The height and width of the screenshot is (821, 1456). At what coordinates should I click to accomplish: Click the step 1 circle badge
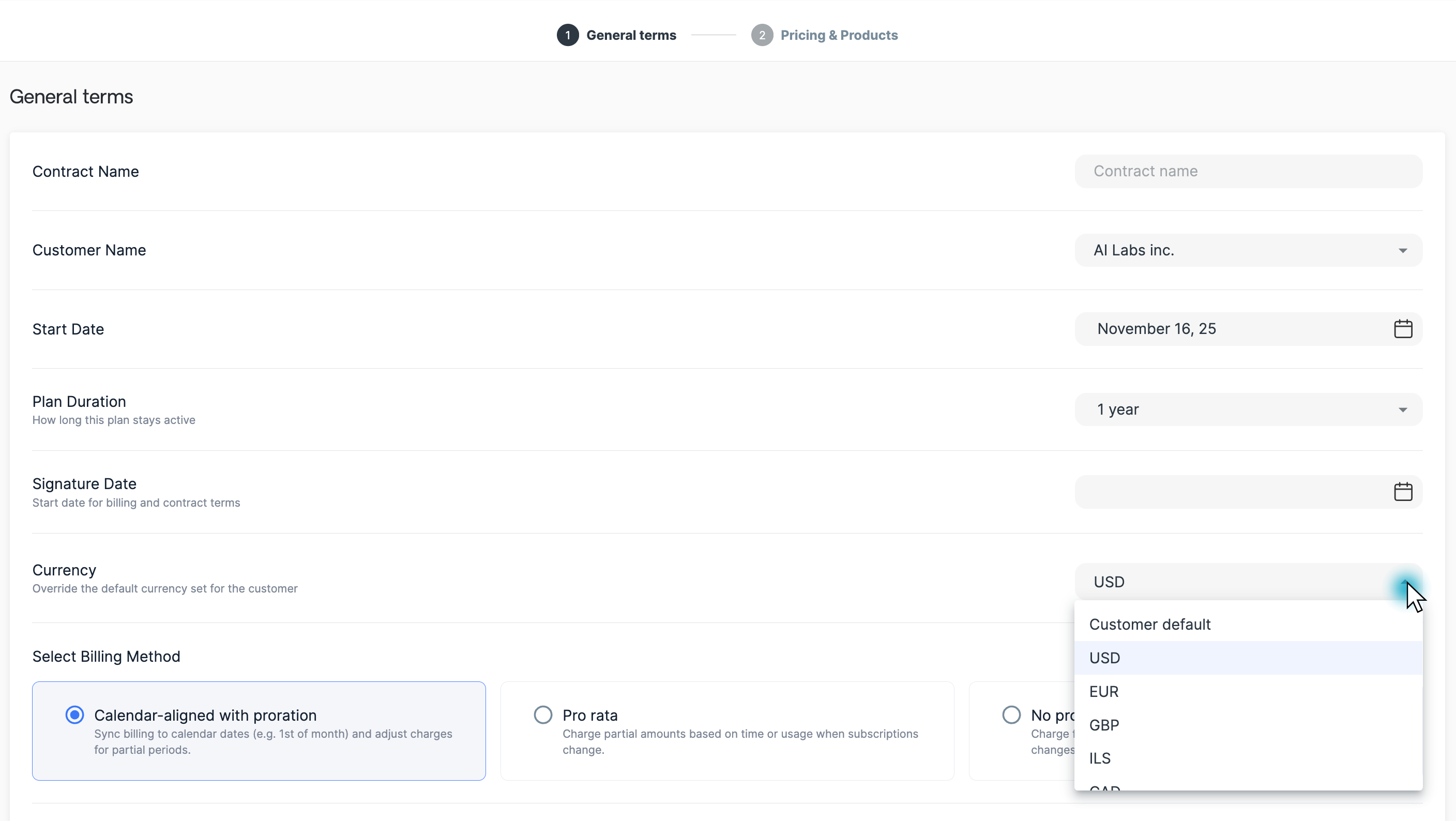tap(568, 35)
